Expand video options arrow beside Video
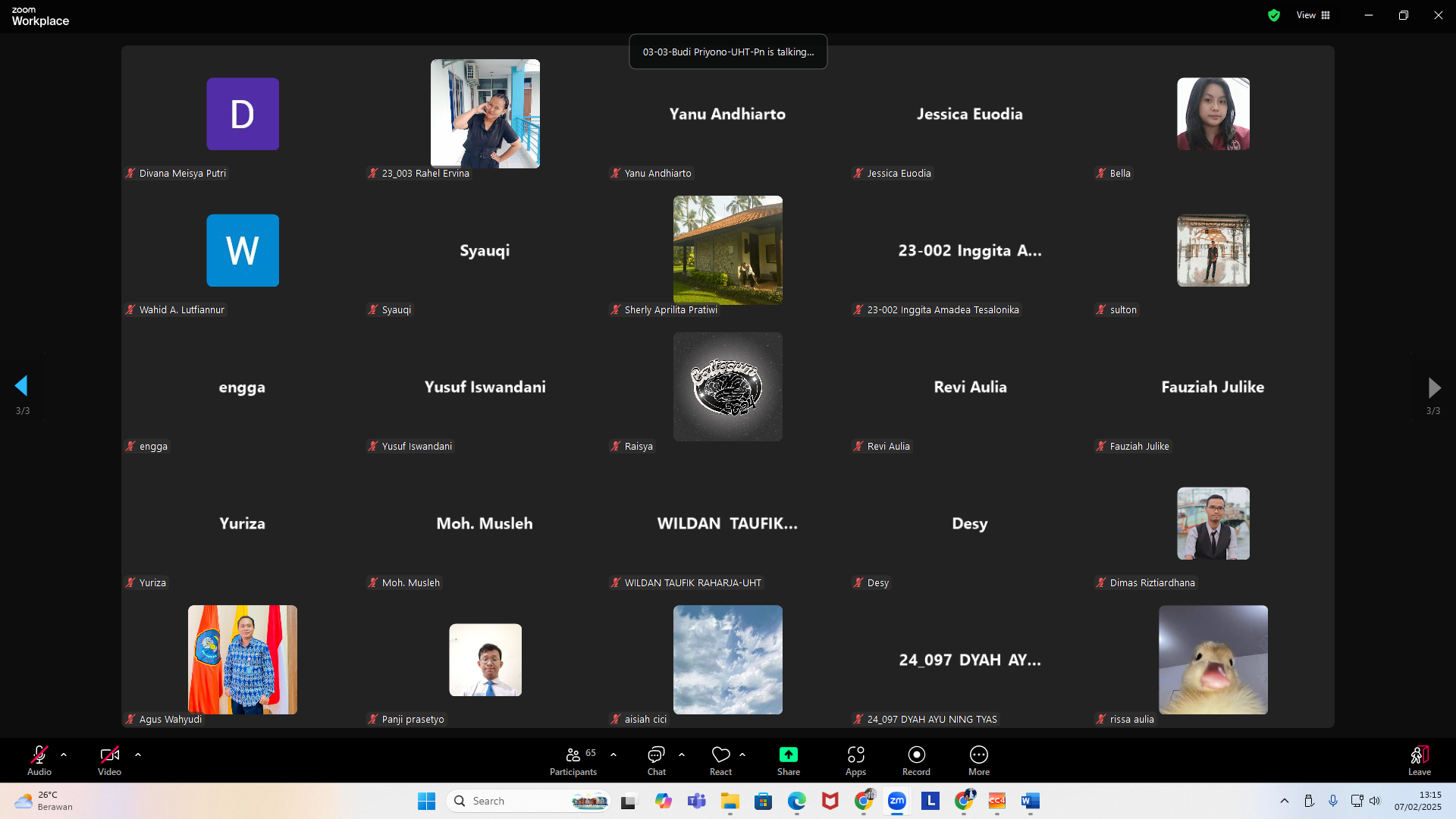Screen dimensions: 1456x819 [138, 755]
